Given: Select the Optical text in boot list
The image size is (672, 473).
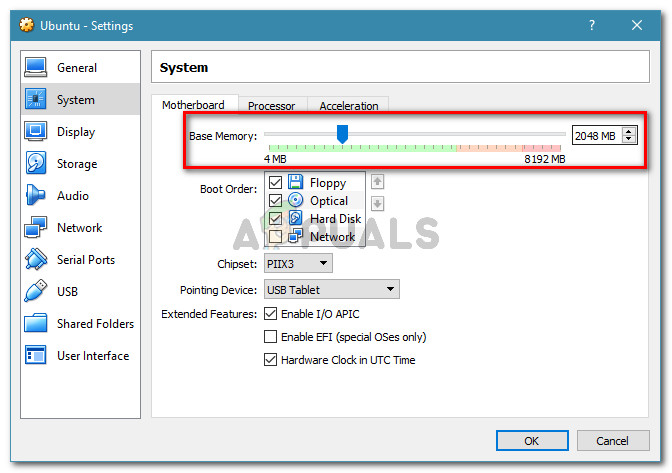Looking at the screenshot, I should click(329, 201).
